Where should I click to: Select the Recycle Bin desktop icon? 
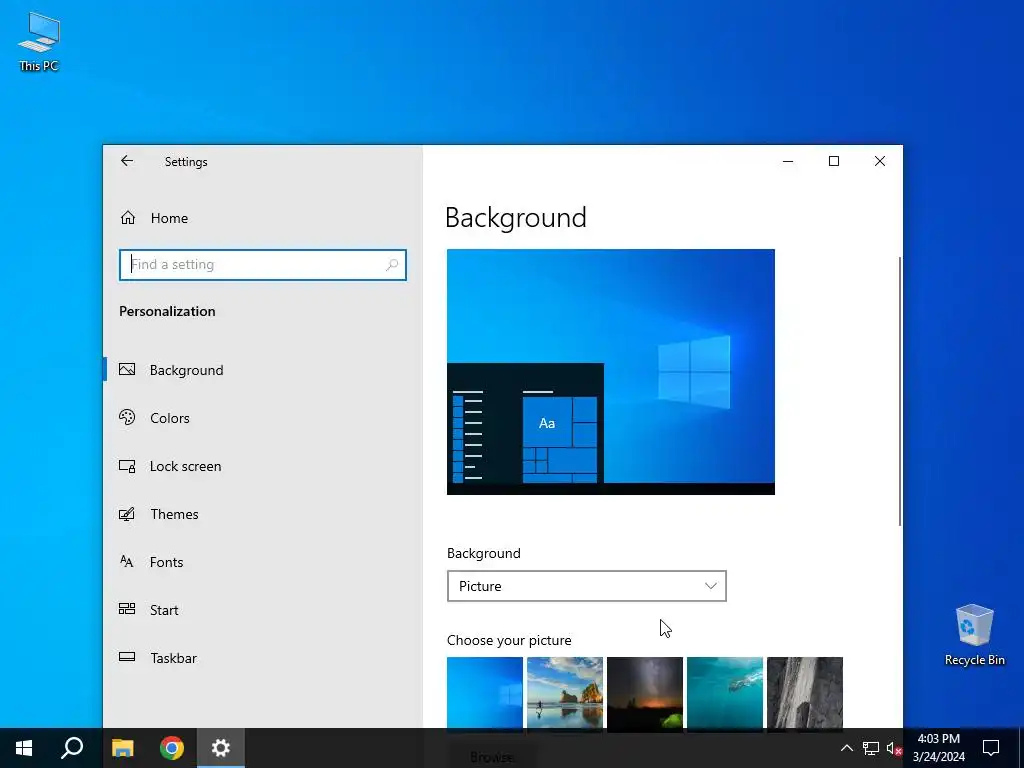[x=974, y=635]
